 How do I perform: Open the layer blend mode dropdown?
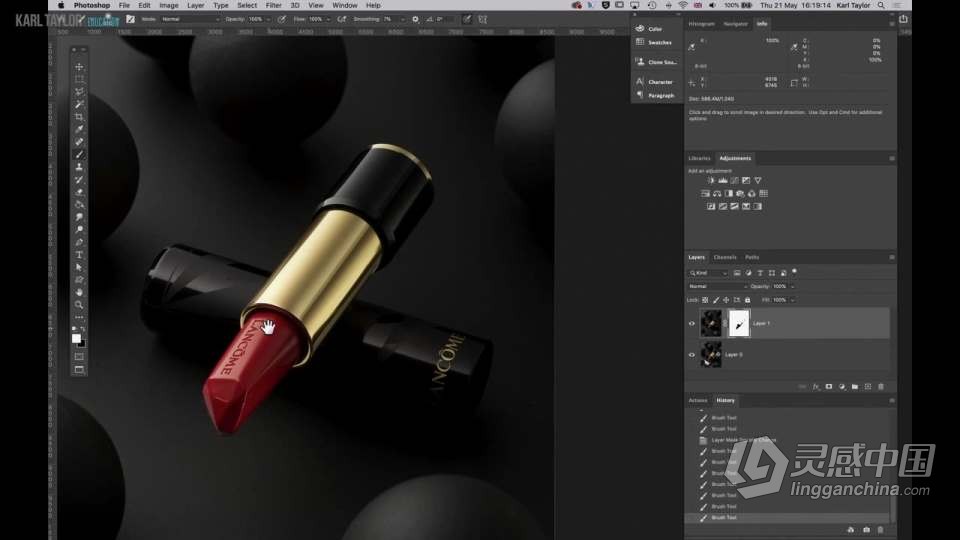(718, 287)
